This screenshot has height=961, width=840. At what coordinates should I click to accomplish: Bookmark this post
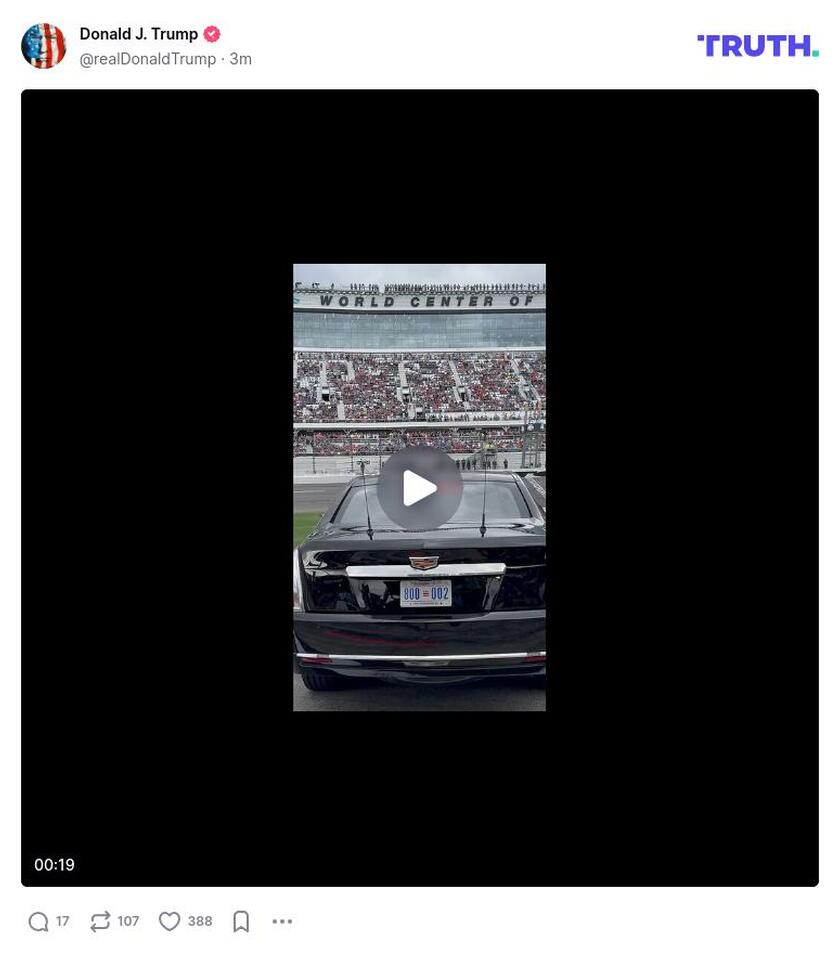pyautogui.click(x=241, y=921)
